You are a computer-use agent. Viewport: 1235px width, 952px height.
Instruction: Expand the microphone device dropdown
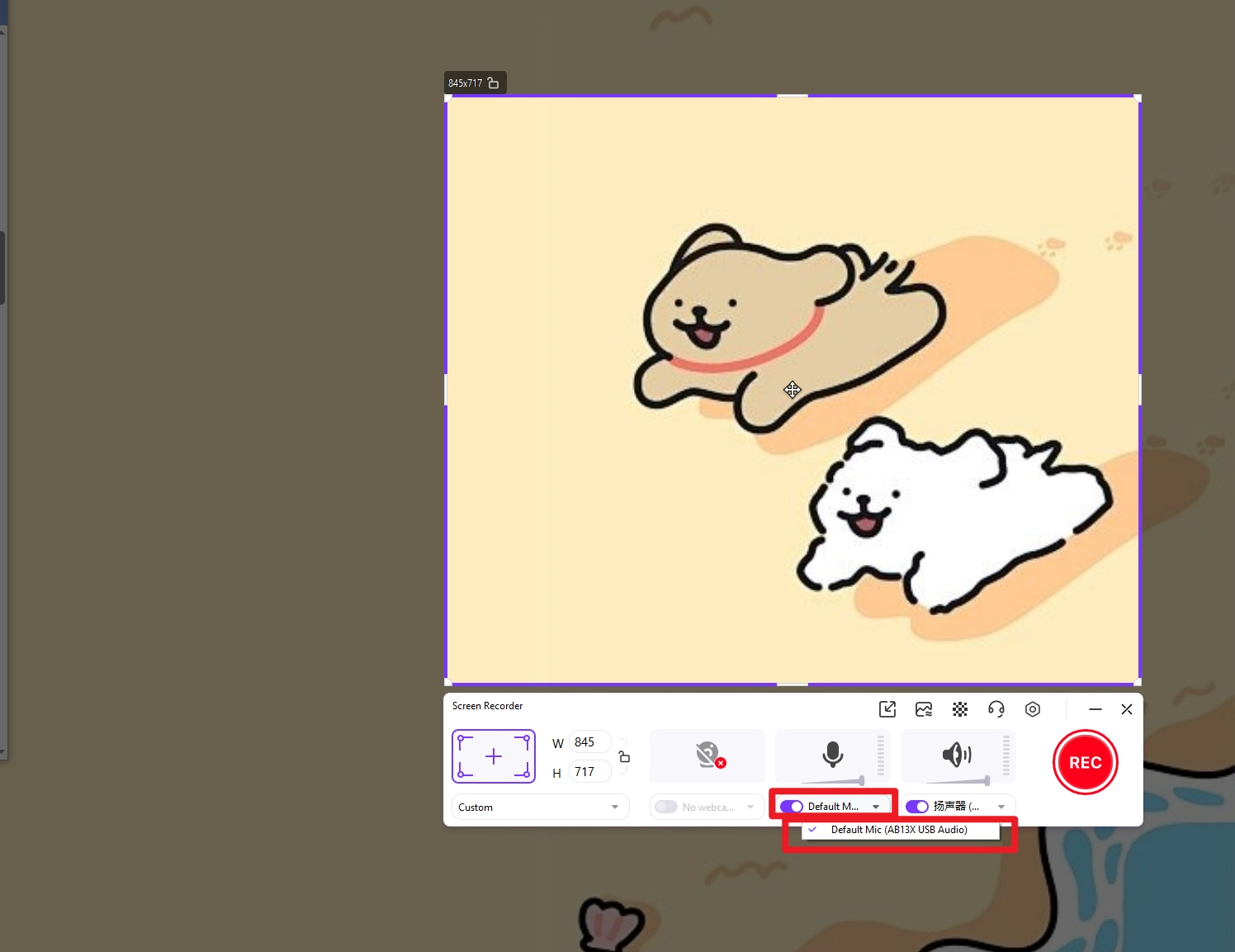point(876,807)
